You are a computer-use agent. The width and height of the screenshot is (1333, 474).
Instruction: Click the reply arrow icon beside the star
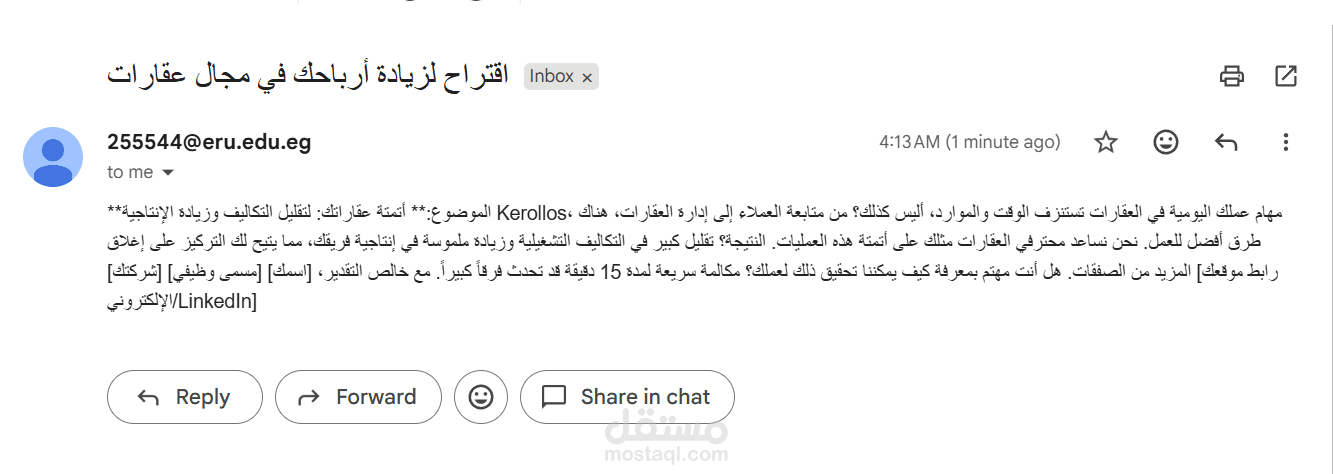click(x=1226, y=142)
